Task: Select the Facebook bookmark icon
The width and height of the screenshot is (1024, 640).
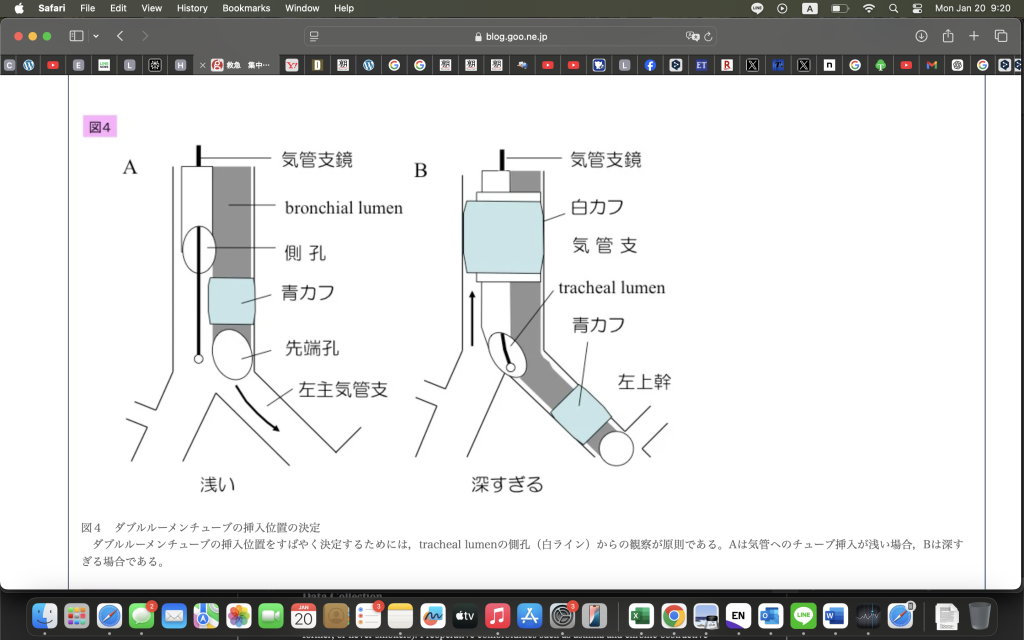Action: tap(648, 65)
